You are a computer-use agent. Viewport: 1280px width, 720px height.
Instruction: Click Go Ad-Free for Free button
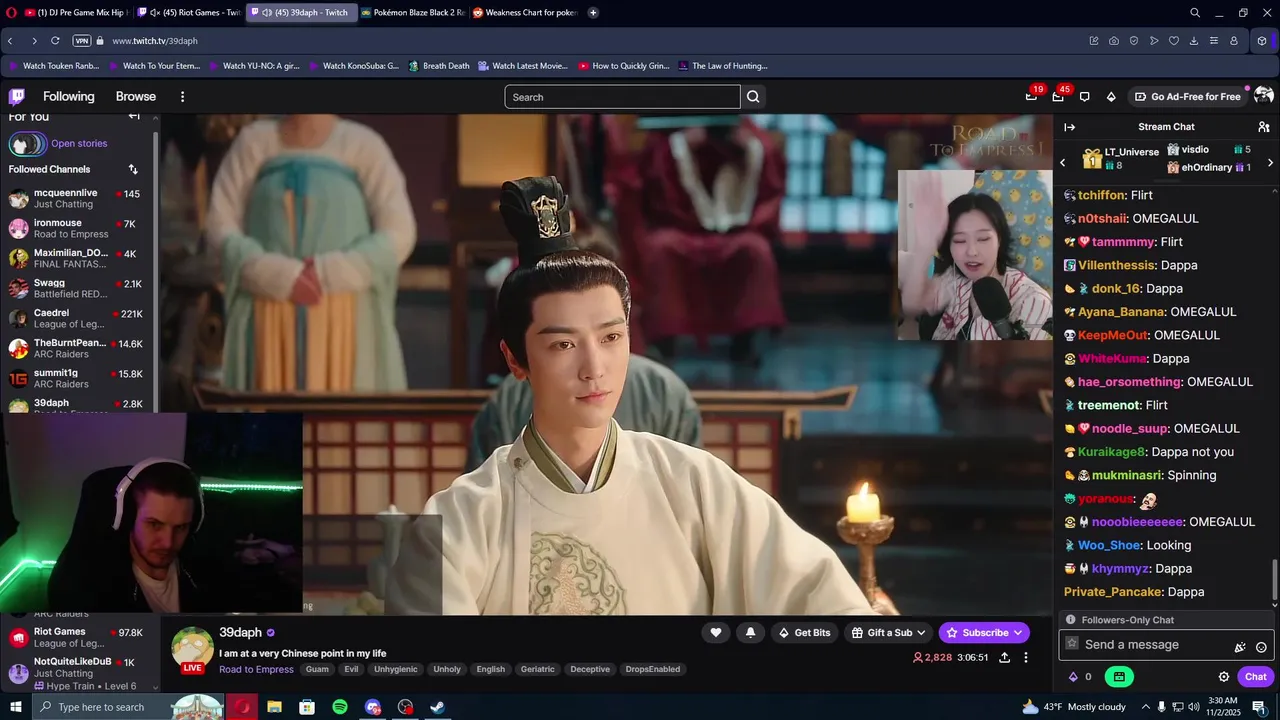(x=1187, y=97)
